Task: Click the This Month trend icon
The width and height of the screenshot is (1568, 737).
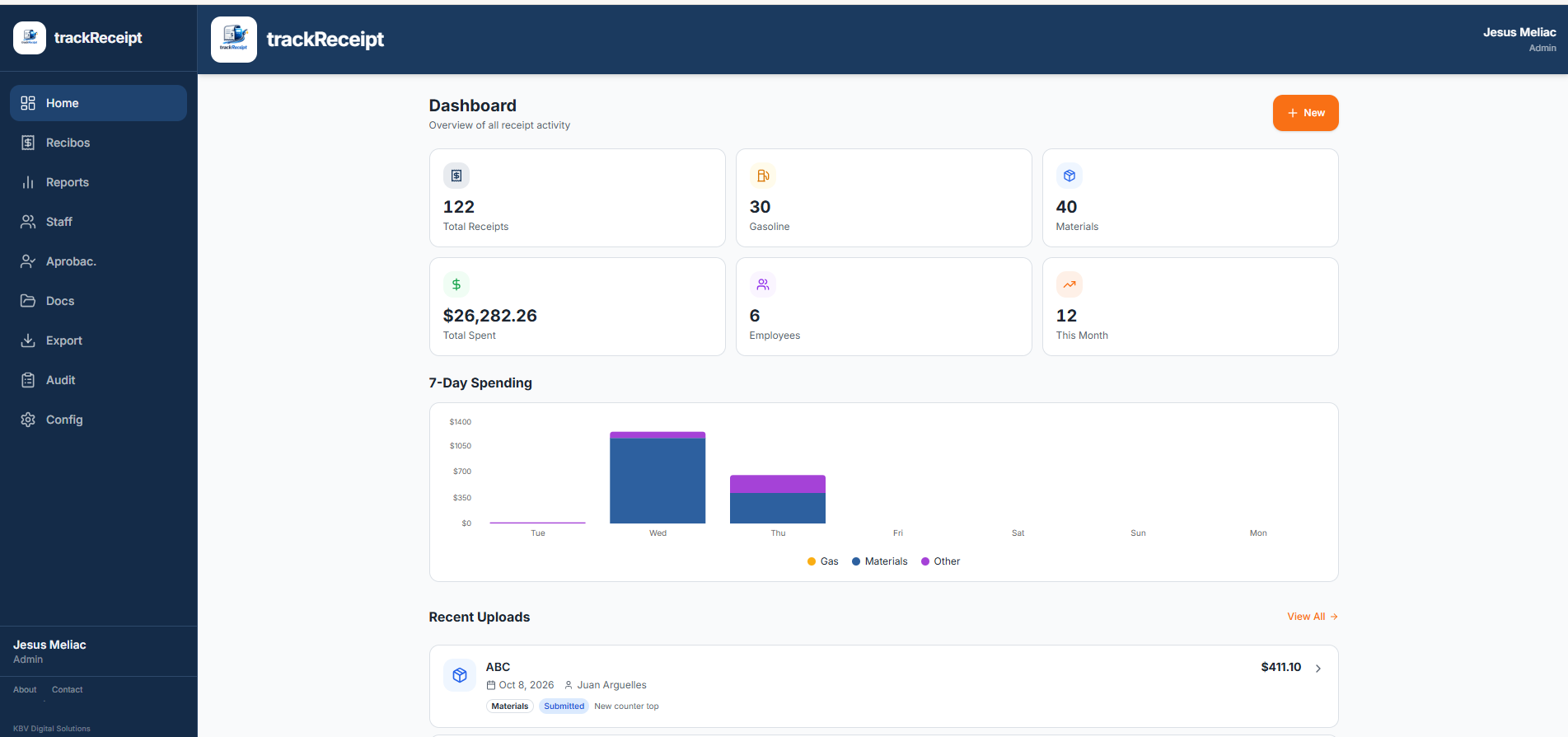Action: 1070,284
